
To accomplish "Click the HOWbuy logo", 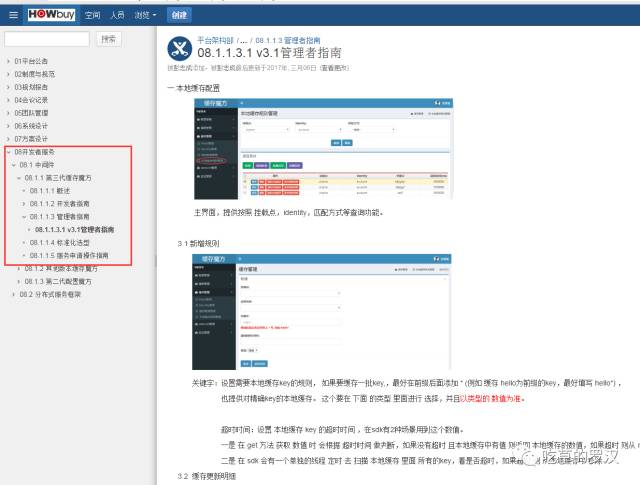I will click(50, 15).
